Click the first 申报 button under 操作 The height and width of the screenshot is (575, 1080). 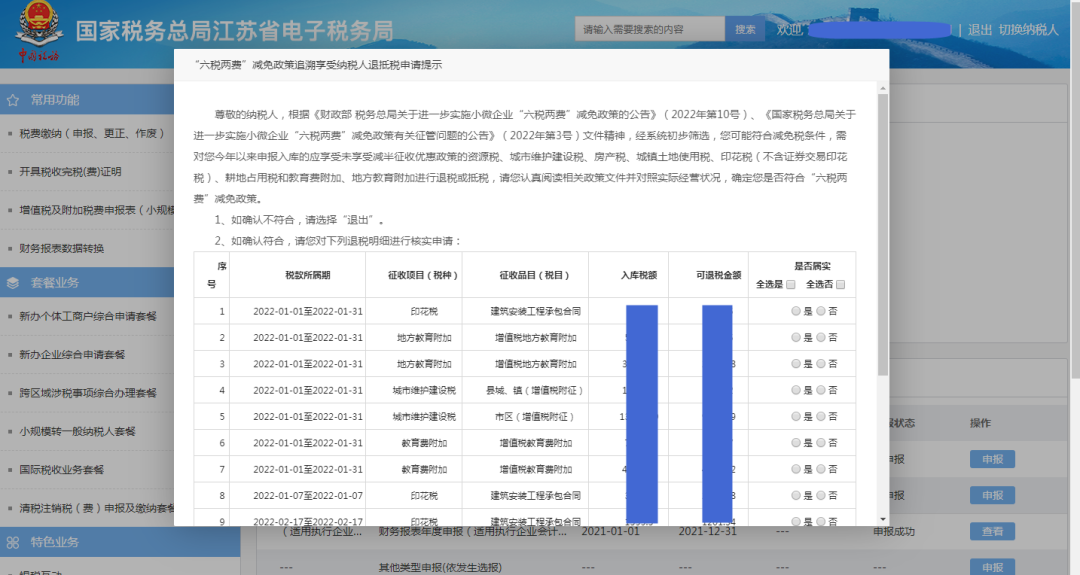click(993, 459)
